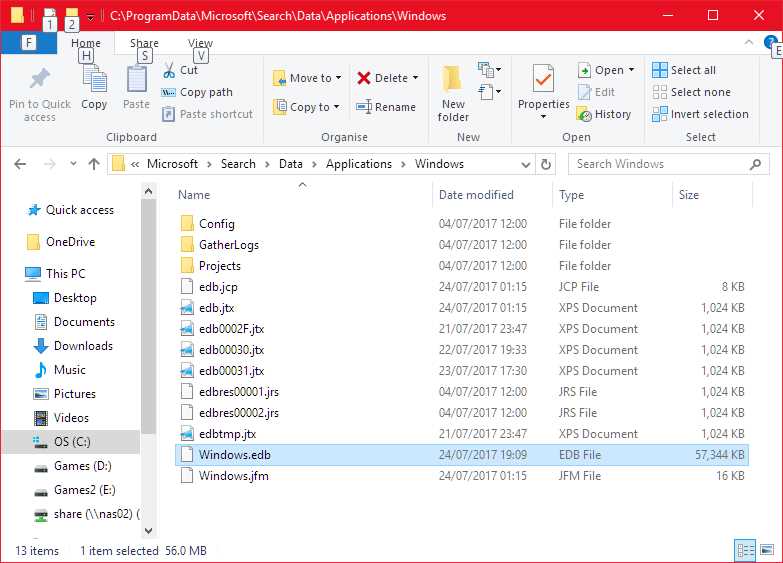Click the Copy icon in Clipboard group
Image resolution: width=783 pixels, height=563 pixels.
(x=94, y=80)
